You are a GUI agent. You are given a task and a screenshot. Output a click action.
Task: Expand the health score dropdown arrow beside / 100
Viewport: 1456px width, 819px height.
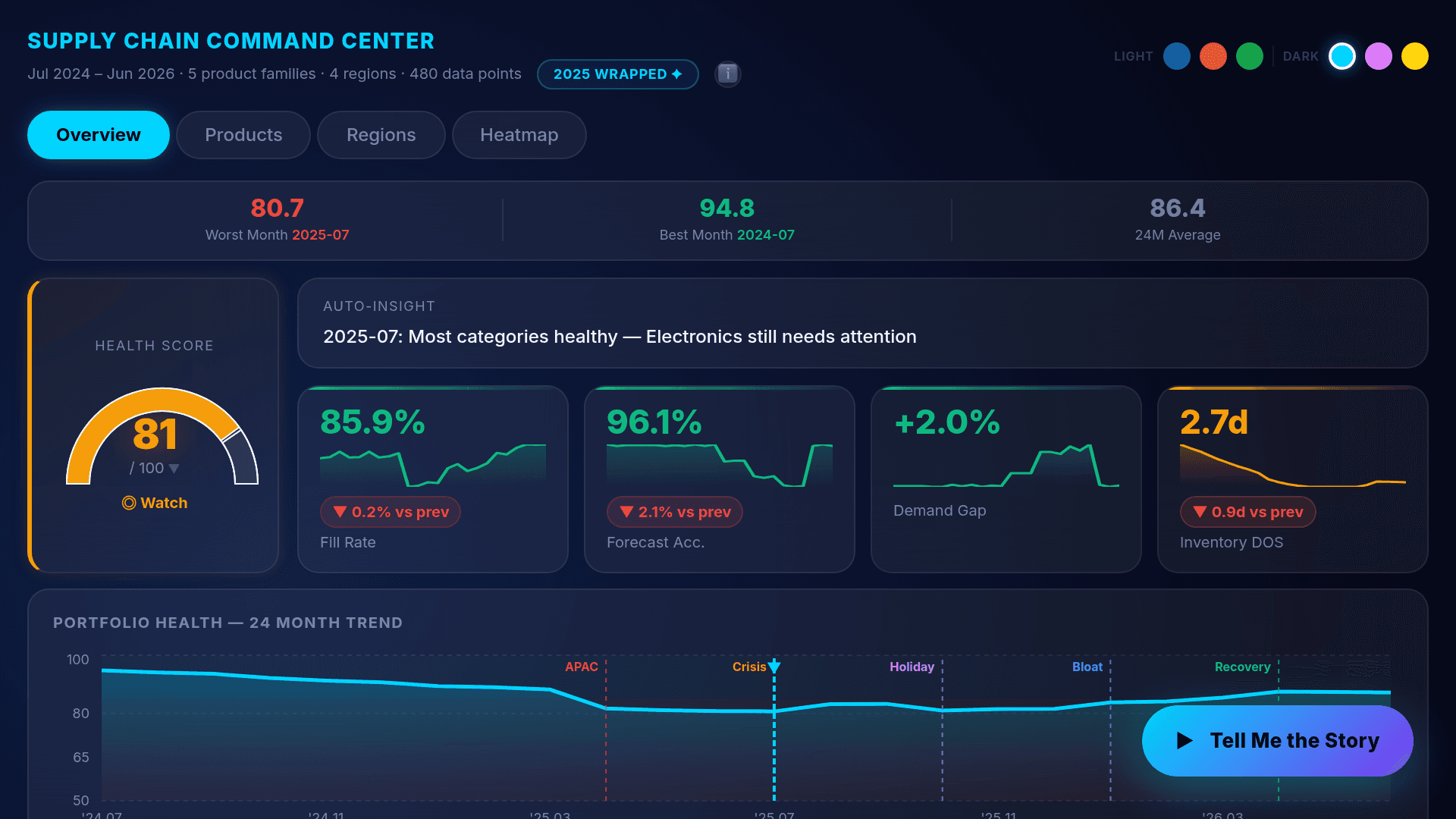pos(174,469)
